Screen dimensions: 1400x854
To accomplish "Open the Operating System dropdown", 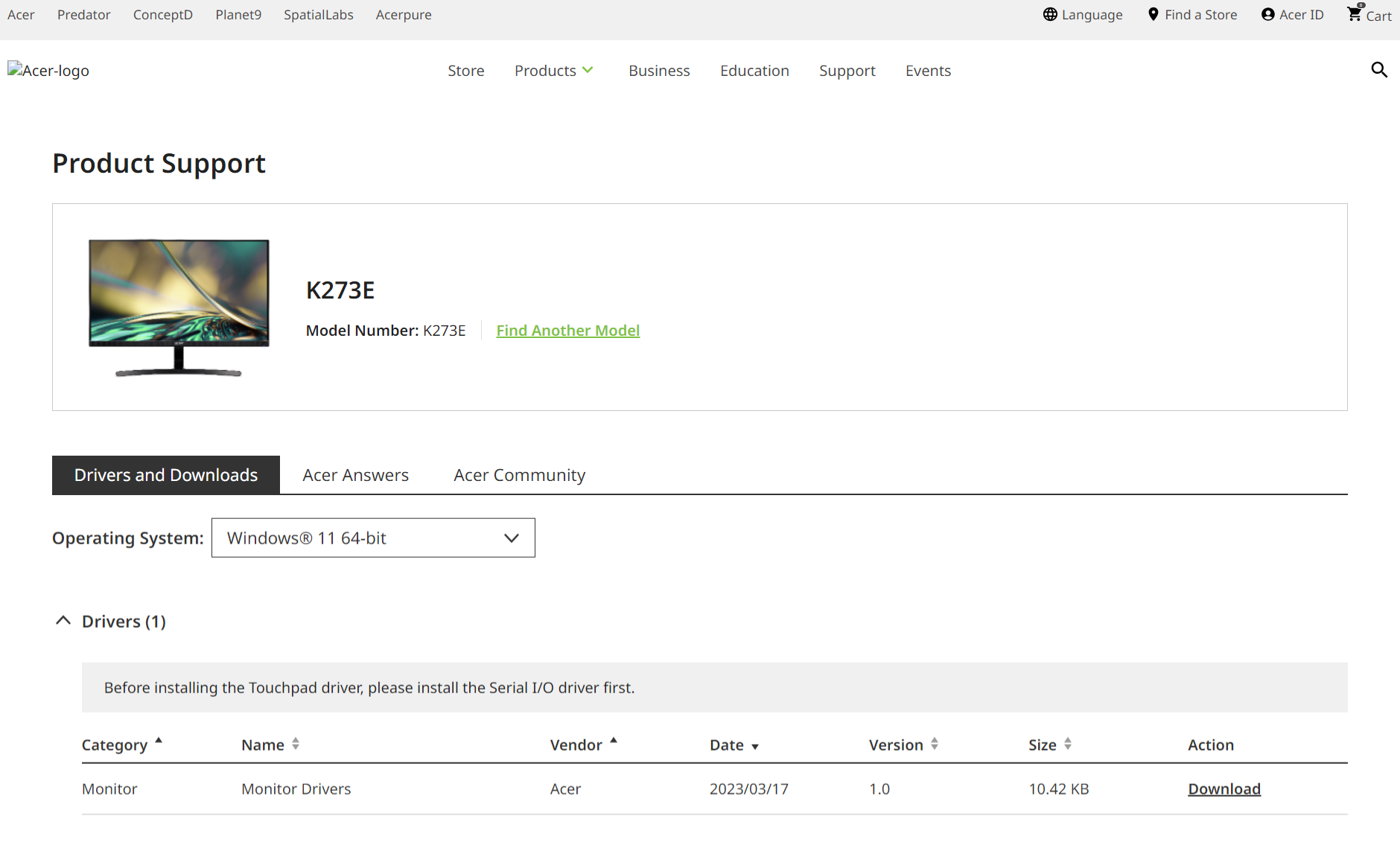I will 373,538.
